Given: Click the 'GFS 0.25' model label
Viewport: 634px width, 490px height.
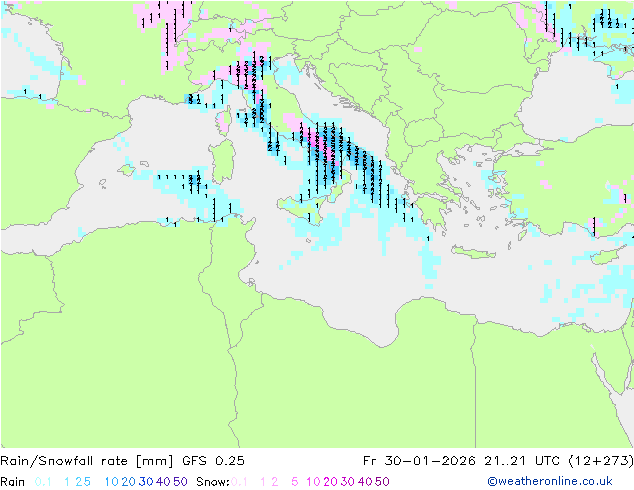Looking at the screenshot, I should click(213, 461).
